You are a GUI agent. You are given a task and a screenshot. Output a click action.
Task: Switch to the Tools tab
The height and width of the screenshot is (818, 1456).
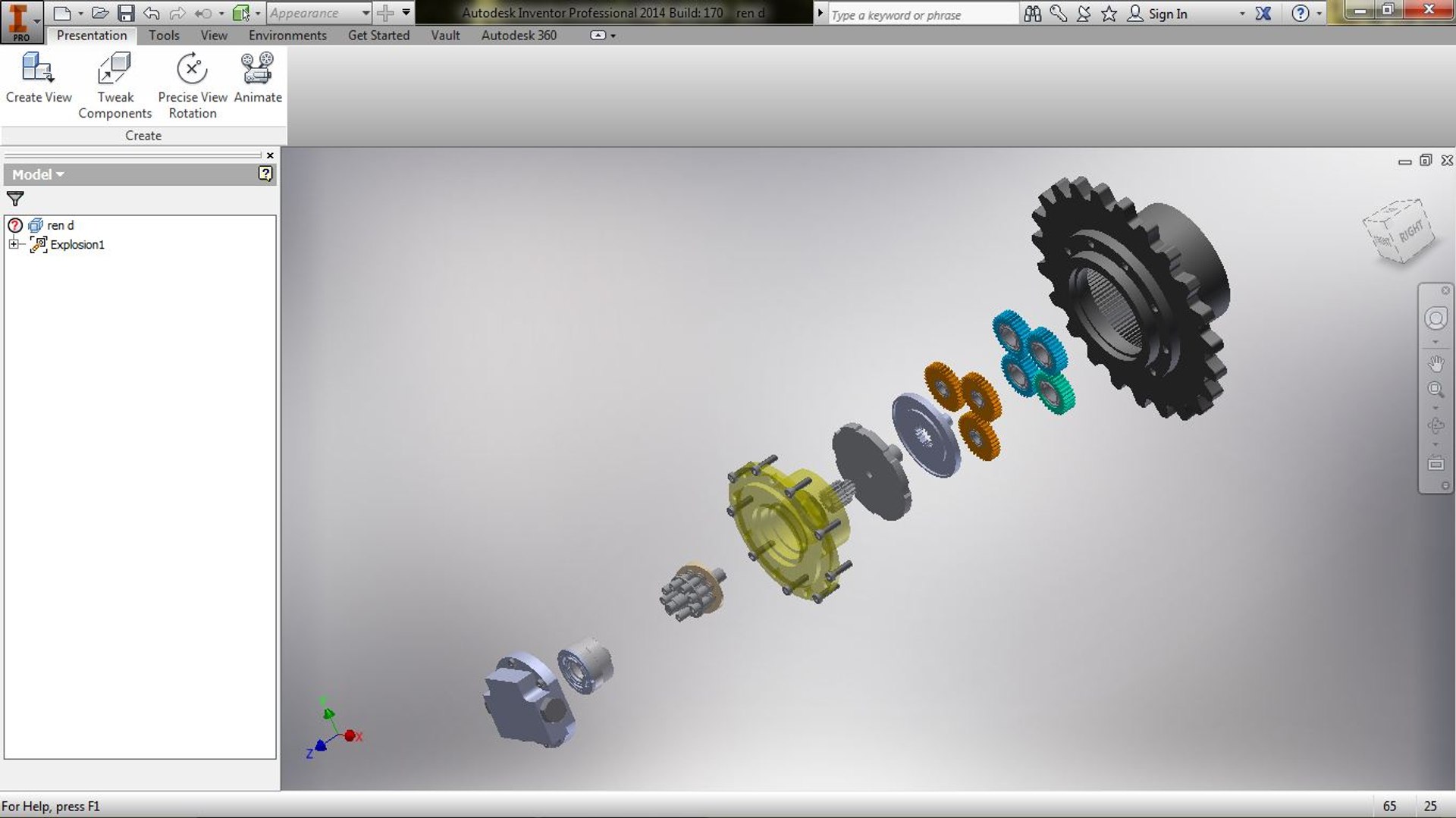pos(164,35)
